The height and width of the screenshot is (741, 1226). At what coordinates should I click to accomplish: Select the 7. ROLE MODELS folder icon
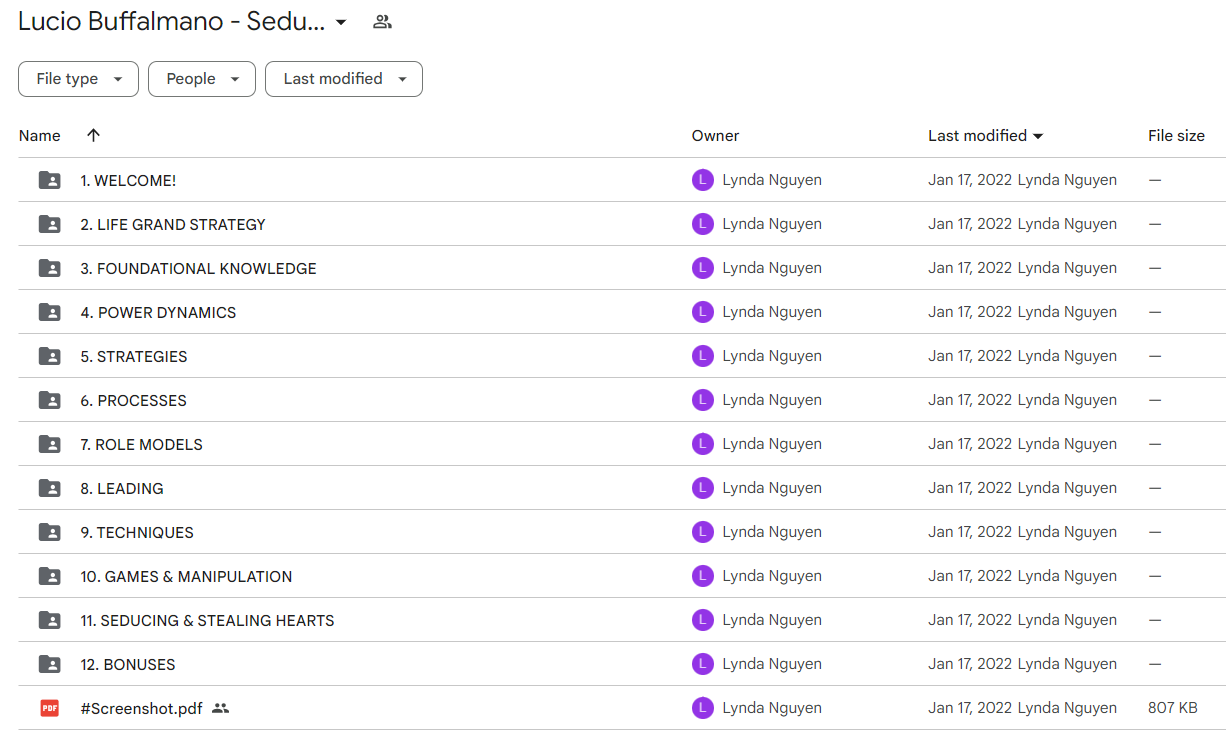pos(49,444)
